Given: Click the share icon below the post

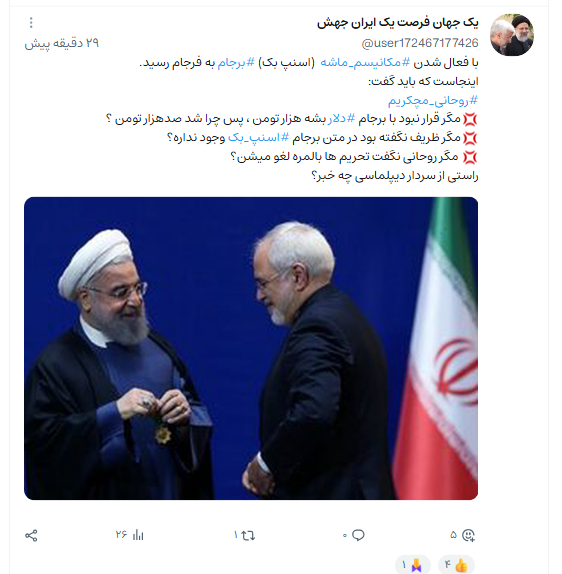Looking at the screenshot, I should click(31, 536).
